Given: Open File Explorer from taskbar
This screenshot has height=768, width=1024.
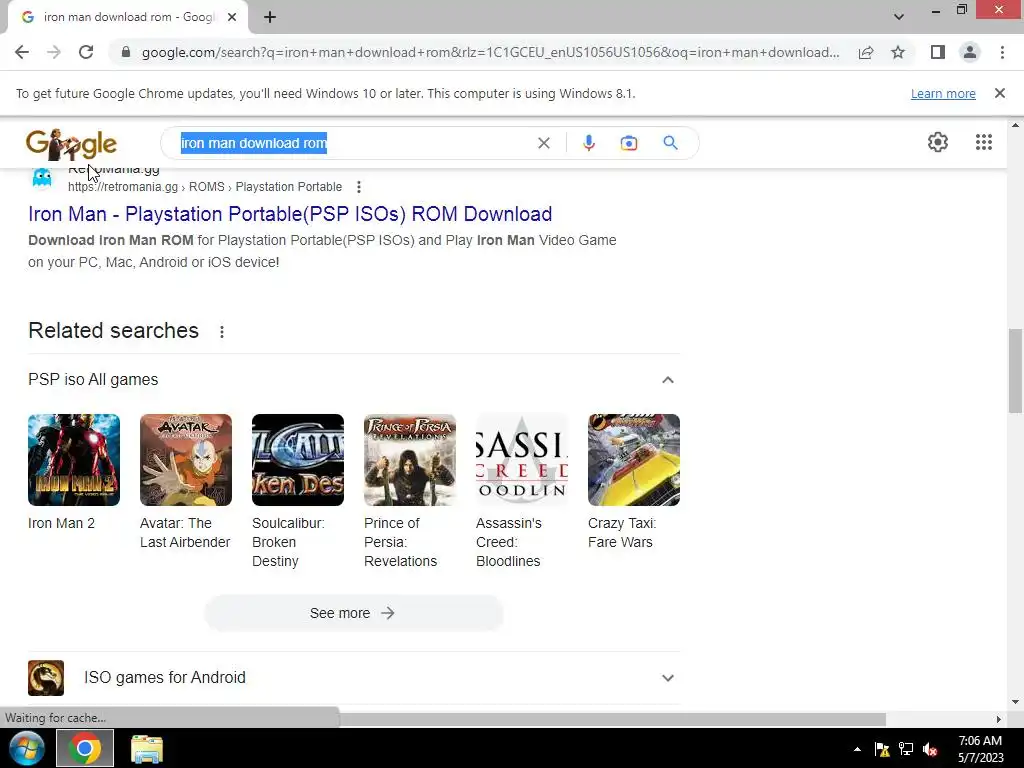Looking at the screenshot, I should pyautogui.click(x=147, y=749).
